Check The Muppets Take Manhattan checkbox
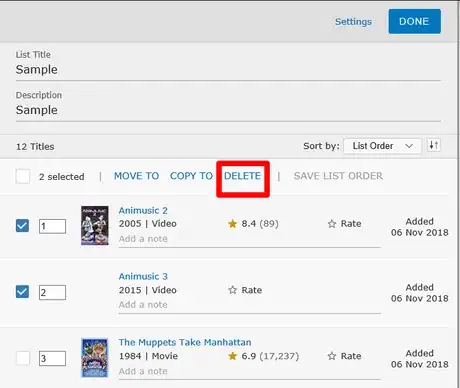Image resolution: width=460 pixels, height=388 pixels. click(x=23, y=358)
